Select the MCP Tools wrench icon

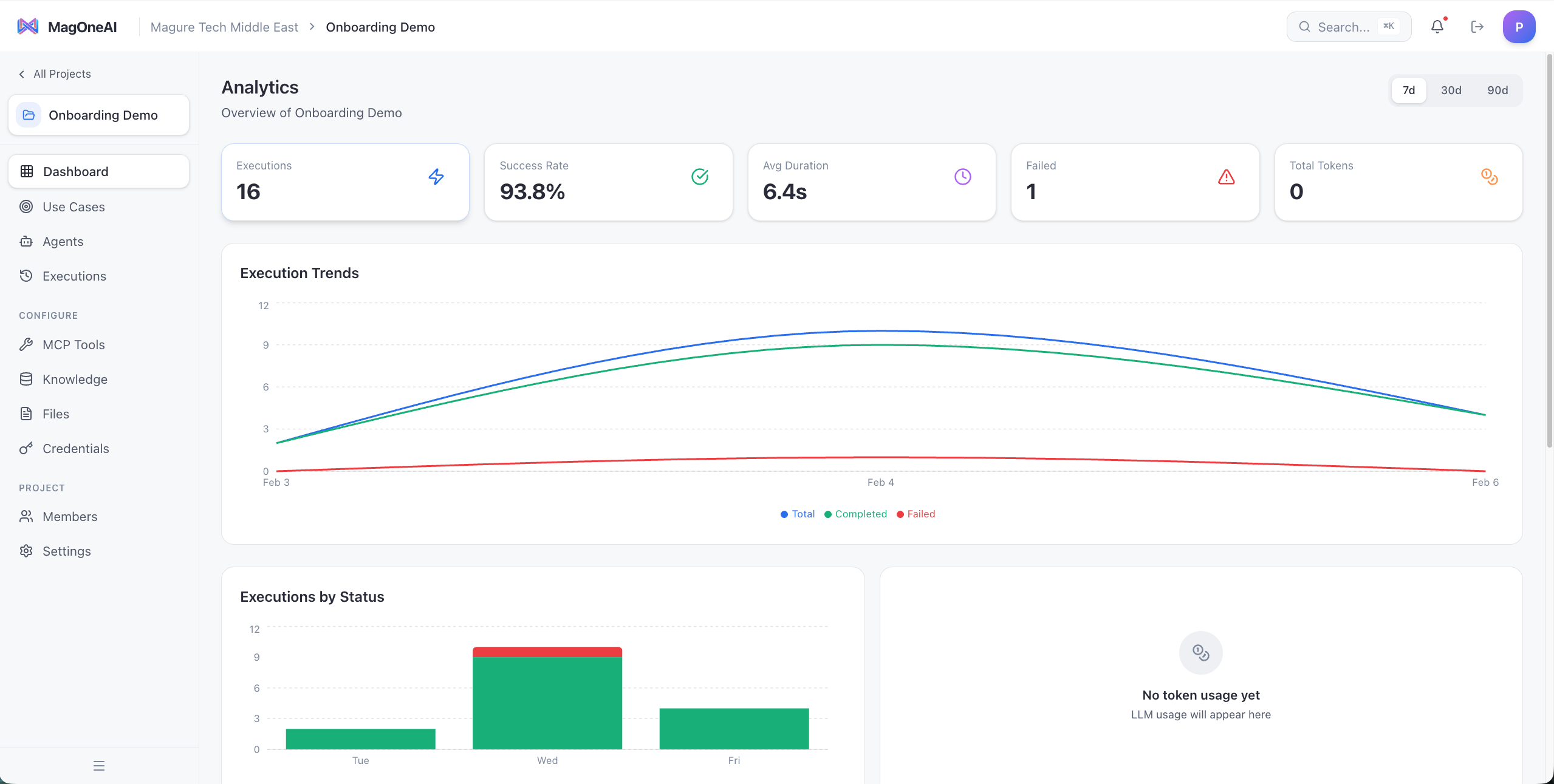tap(27, 344)
